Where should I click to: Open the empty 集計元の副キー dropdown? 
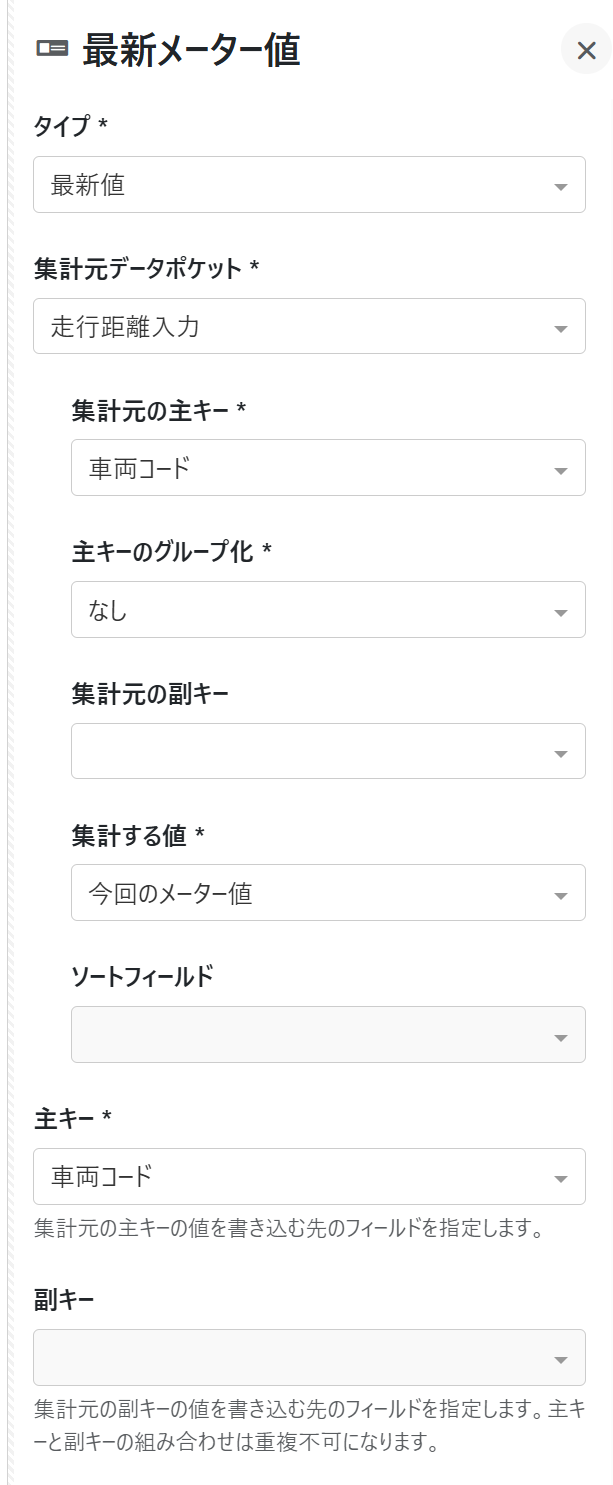coord(310,751)
